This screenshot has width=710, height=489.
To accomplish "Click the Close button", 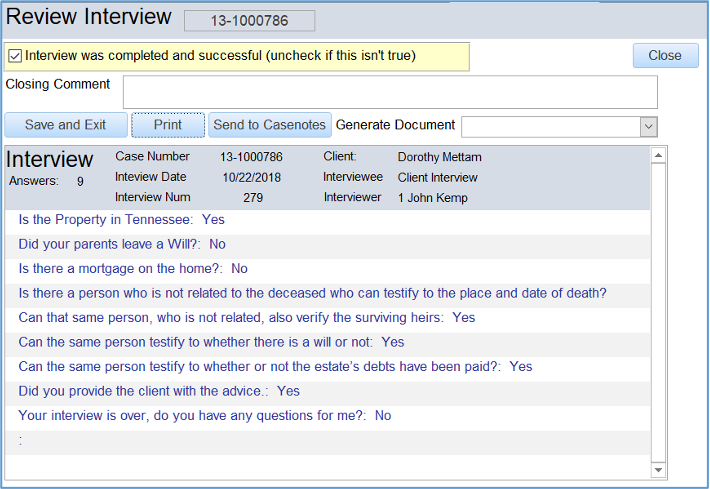I will tap(665, 56).
